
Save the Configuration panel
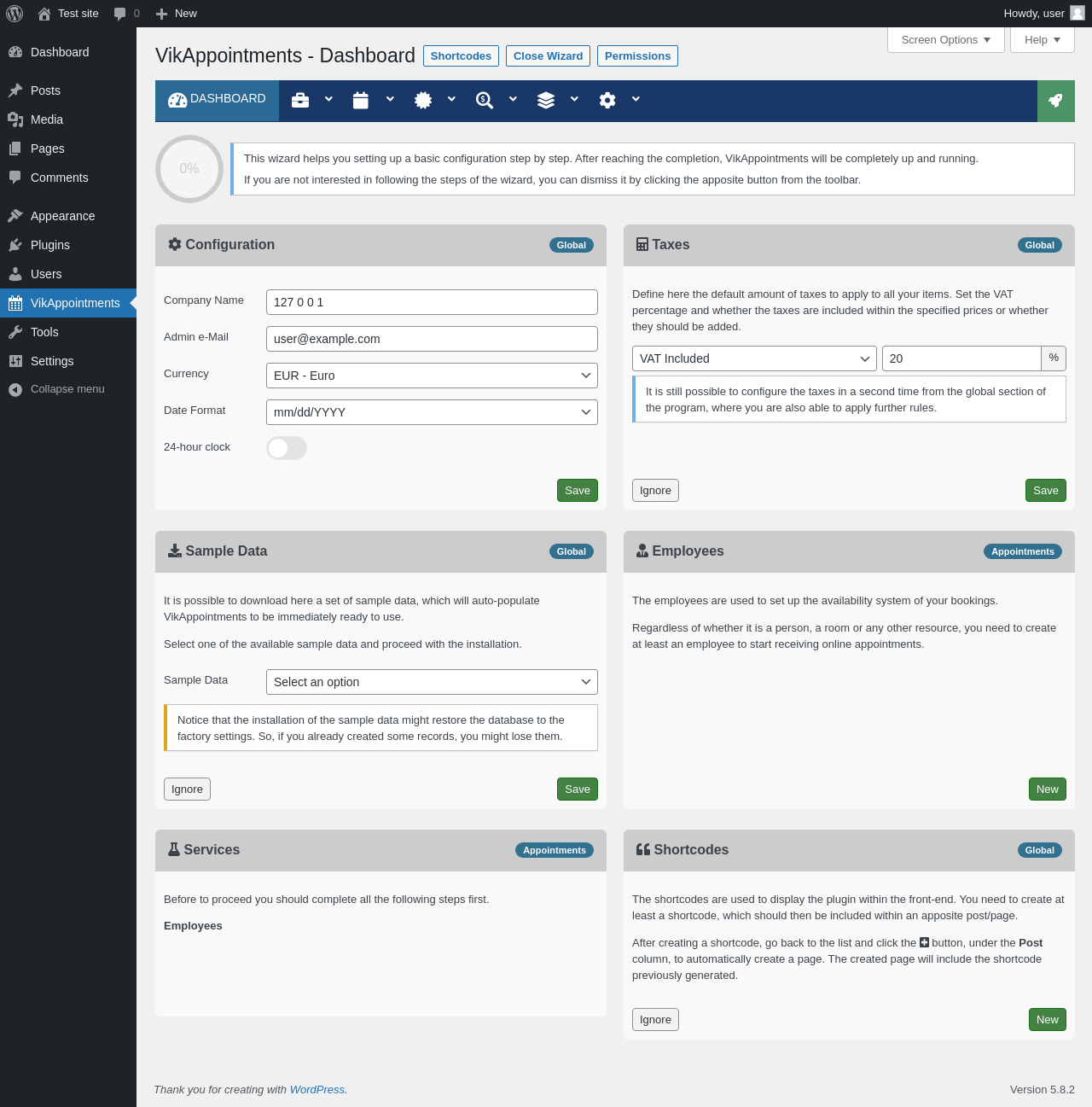[578, 491]
